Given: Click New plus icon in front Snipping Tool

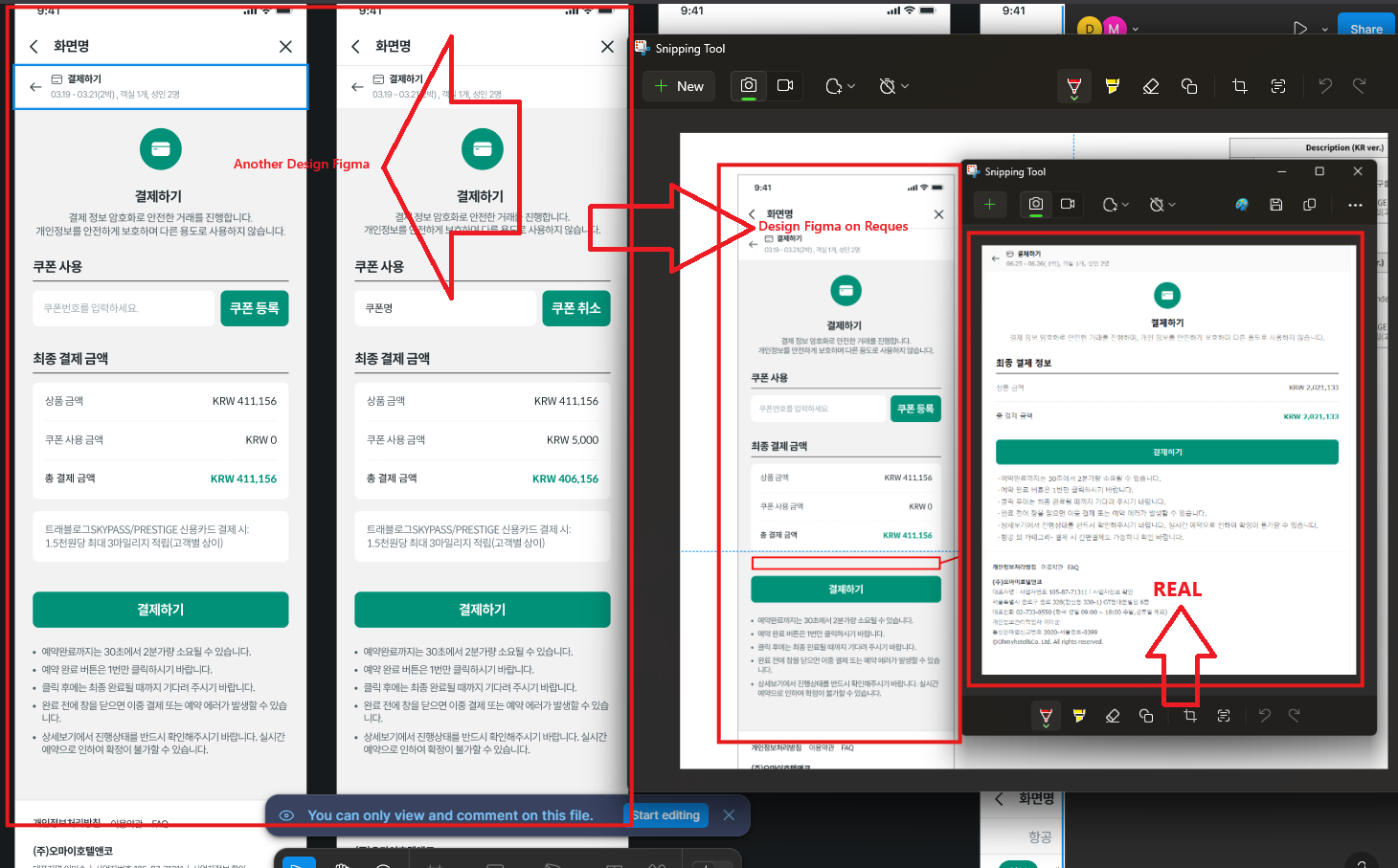Looking at the screenshot, I should point(990,204).
